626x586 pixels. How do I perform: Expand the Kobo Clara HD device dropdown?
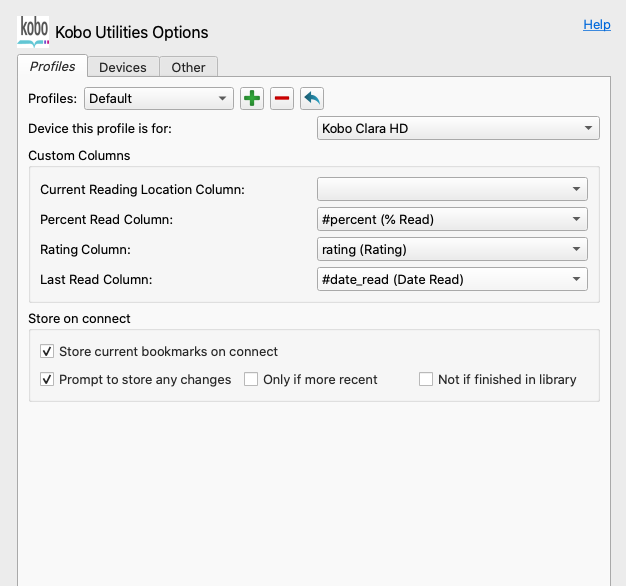pyautogui.click(x=458, y=129)
